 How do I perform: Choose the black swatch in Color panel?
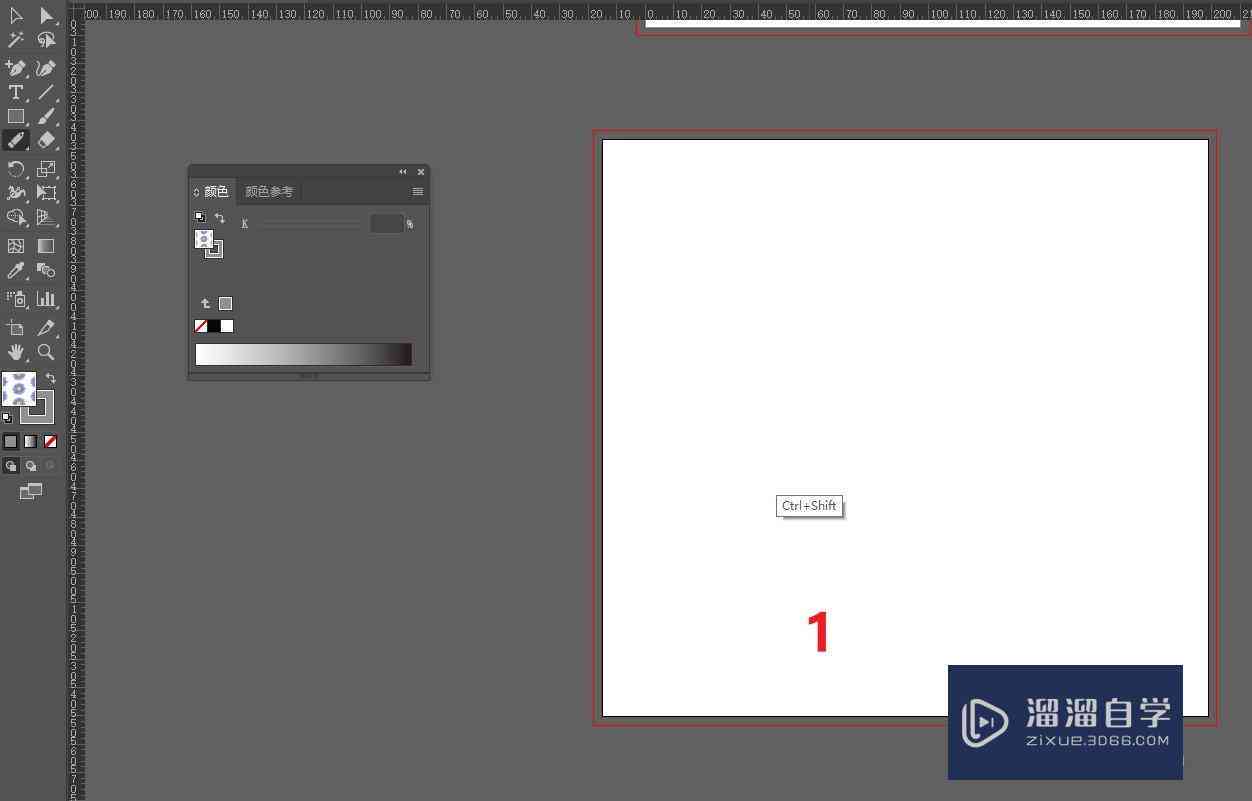tap(214, 326)
